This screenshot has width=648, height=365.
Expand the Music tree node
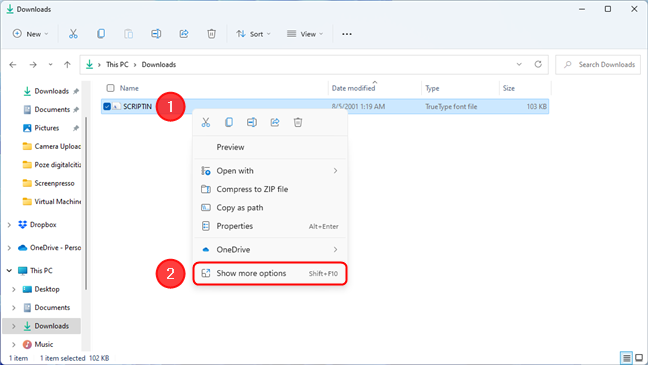14,344
